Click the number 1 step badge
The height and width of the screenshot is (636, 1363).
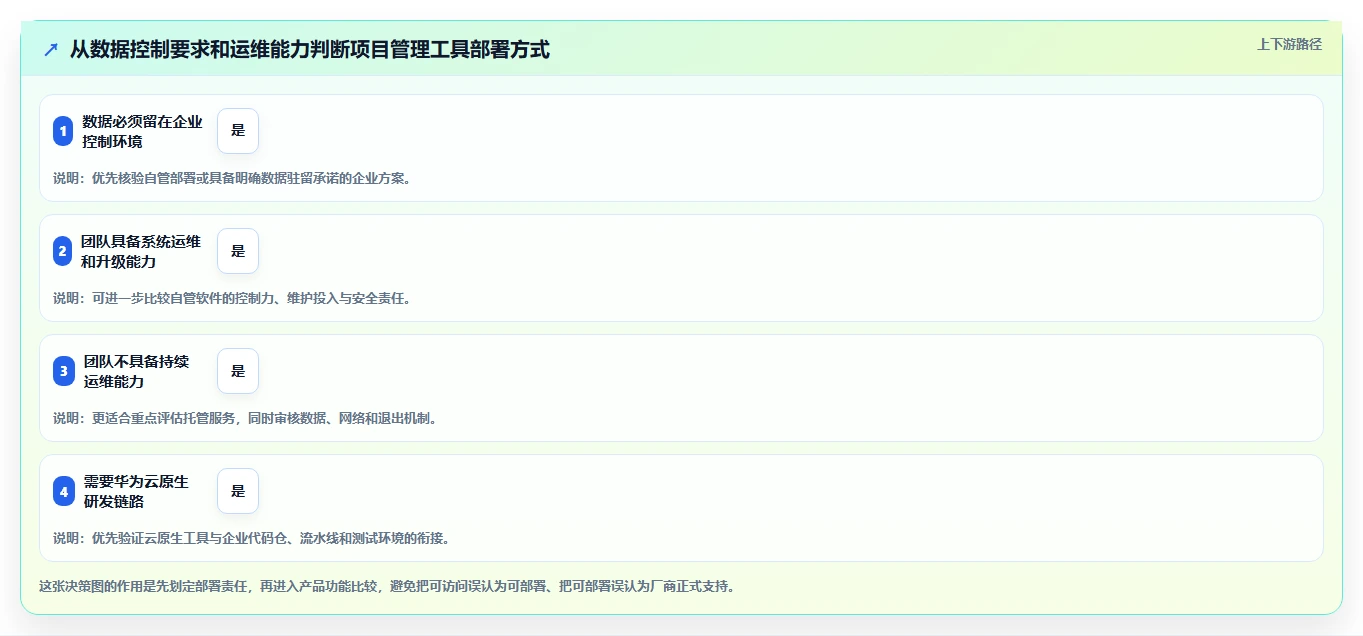63,131
